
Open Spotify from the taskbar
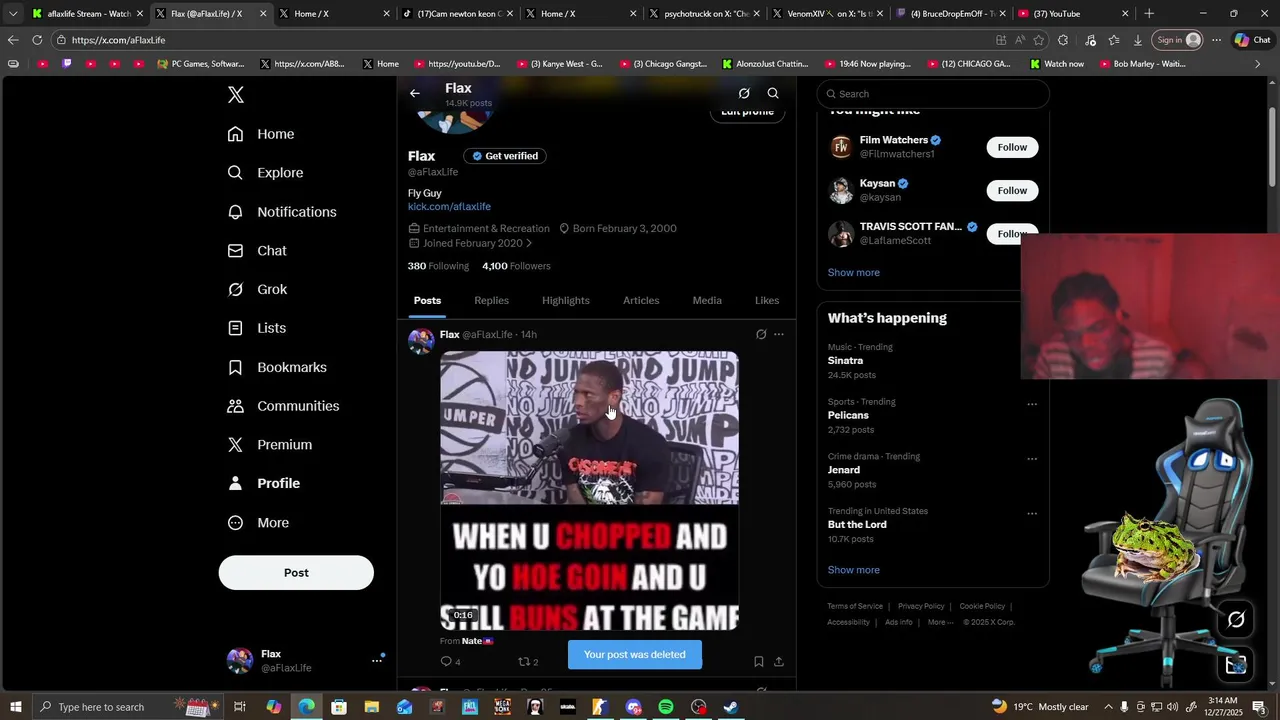click(666, 707)
